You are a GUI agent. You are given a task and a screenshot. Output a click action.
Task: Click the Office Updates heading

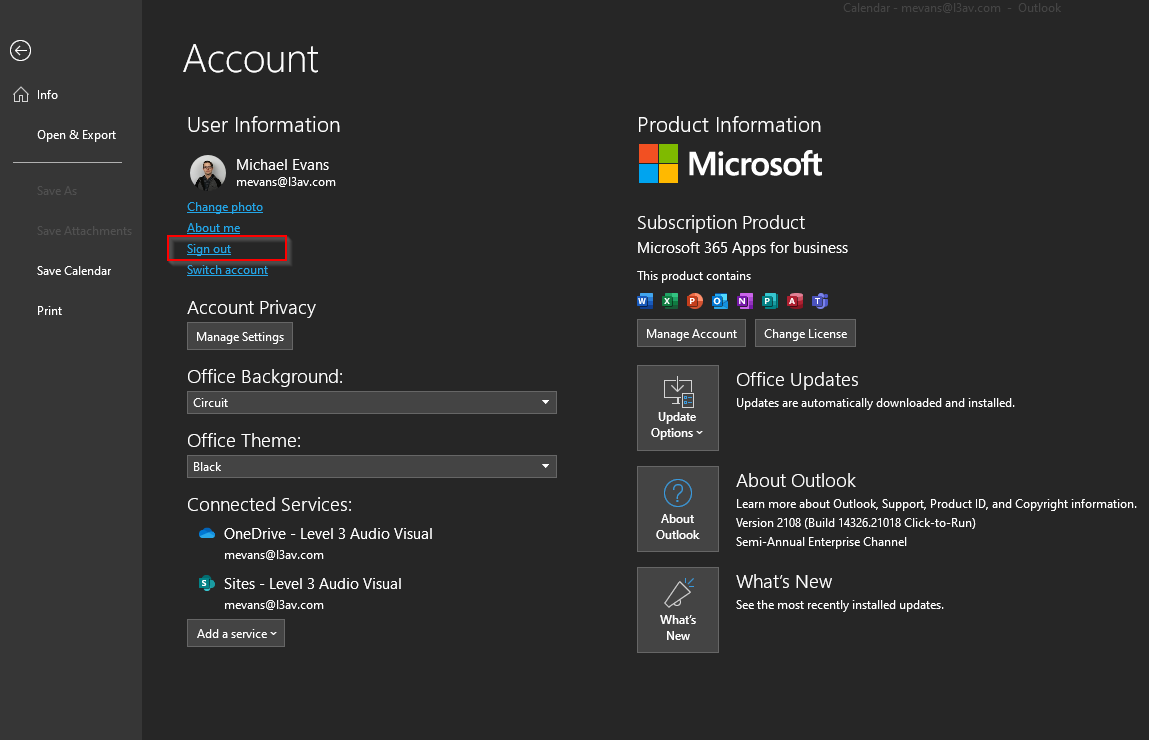pos(797,380)
